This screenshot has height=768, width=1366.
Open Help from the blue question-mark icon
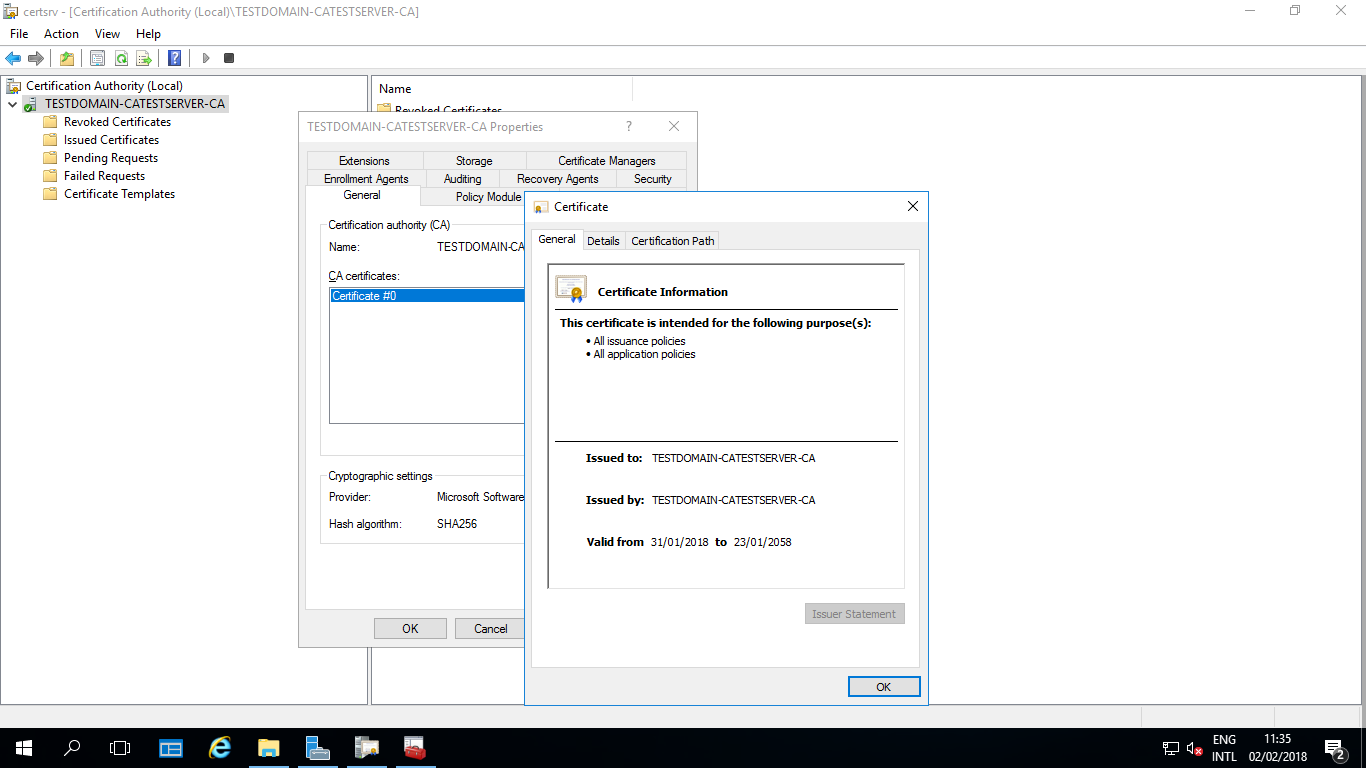pos(174,58)
